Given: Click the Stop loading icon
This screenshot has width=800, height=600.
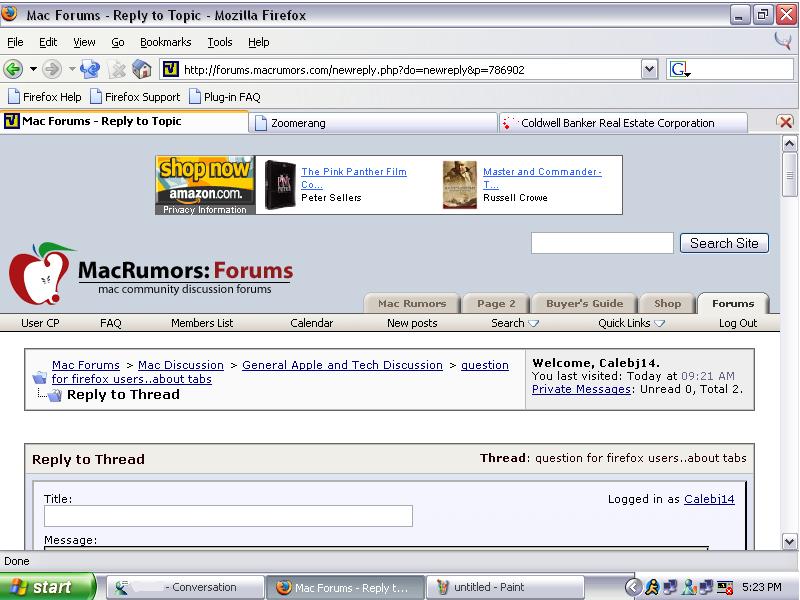Looking at the screenshot, I should click(117, 69).
